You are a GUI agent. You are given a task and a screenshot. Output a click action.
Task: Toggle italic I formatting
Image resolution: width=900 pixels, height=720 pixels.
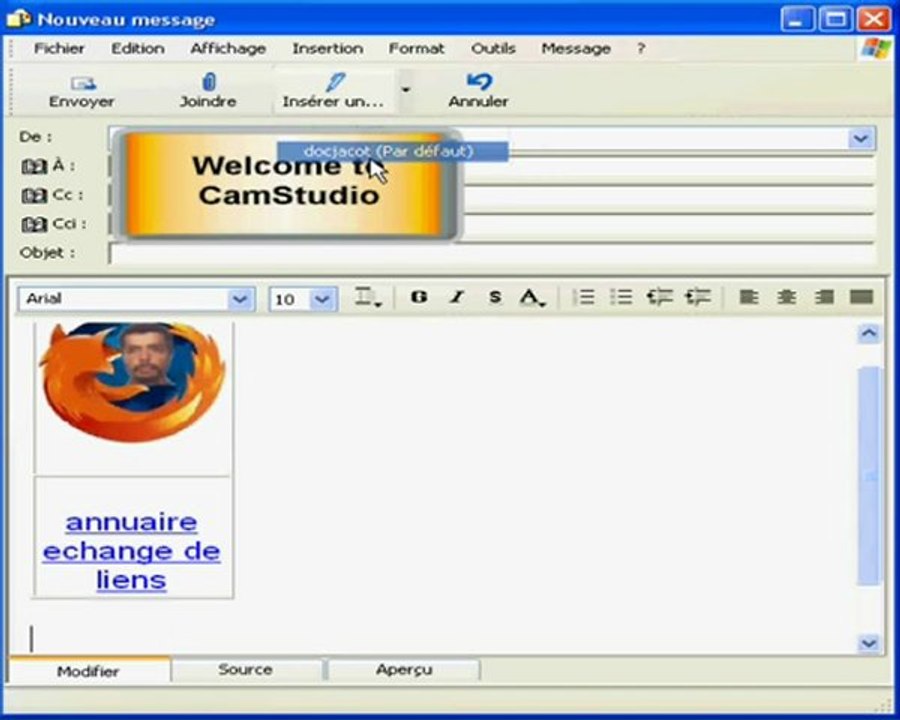(x=457, y=297)
